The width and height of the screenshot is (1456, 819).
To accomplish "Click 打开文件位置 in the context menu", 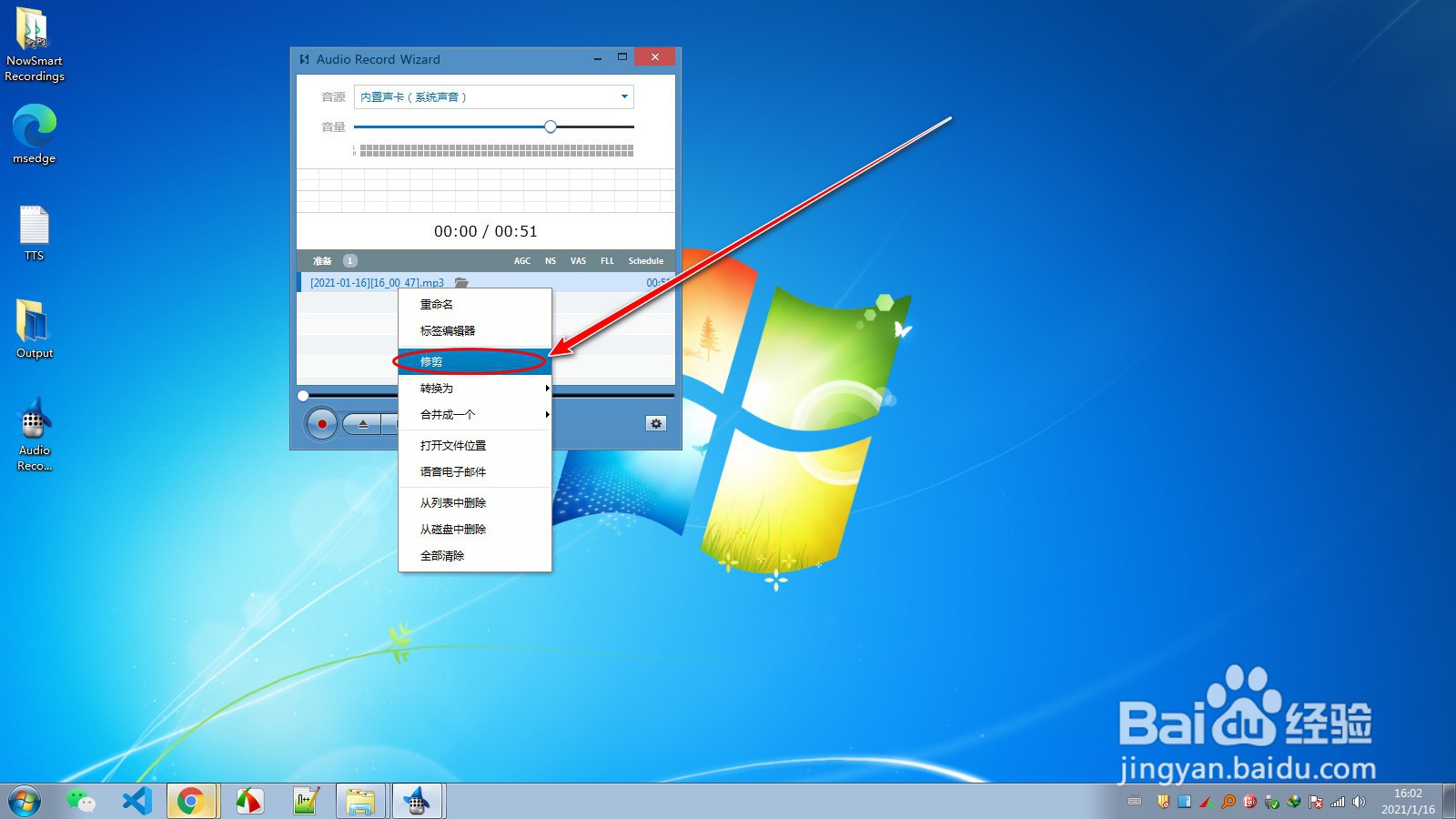I will click(x=475, y=445).
